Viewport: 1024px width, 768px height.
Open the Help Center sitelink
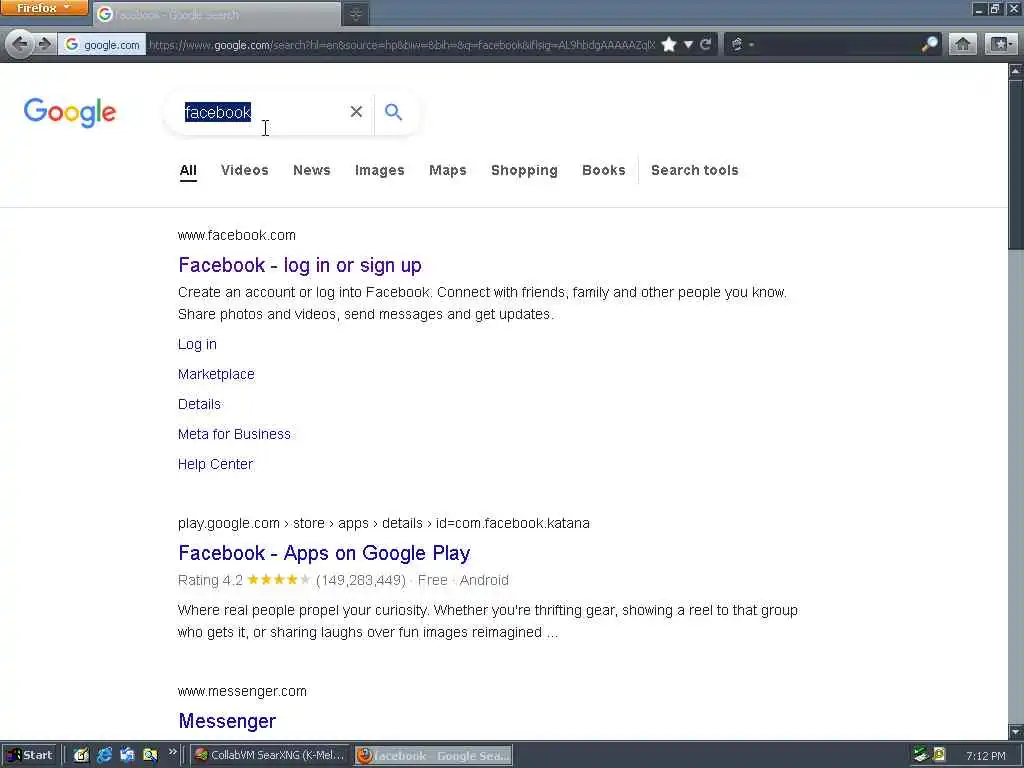pyautogui.click(x=215, y=464)
